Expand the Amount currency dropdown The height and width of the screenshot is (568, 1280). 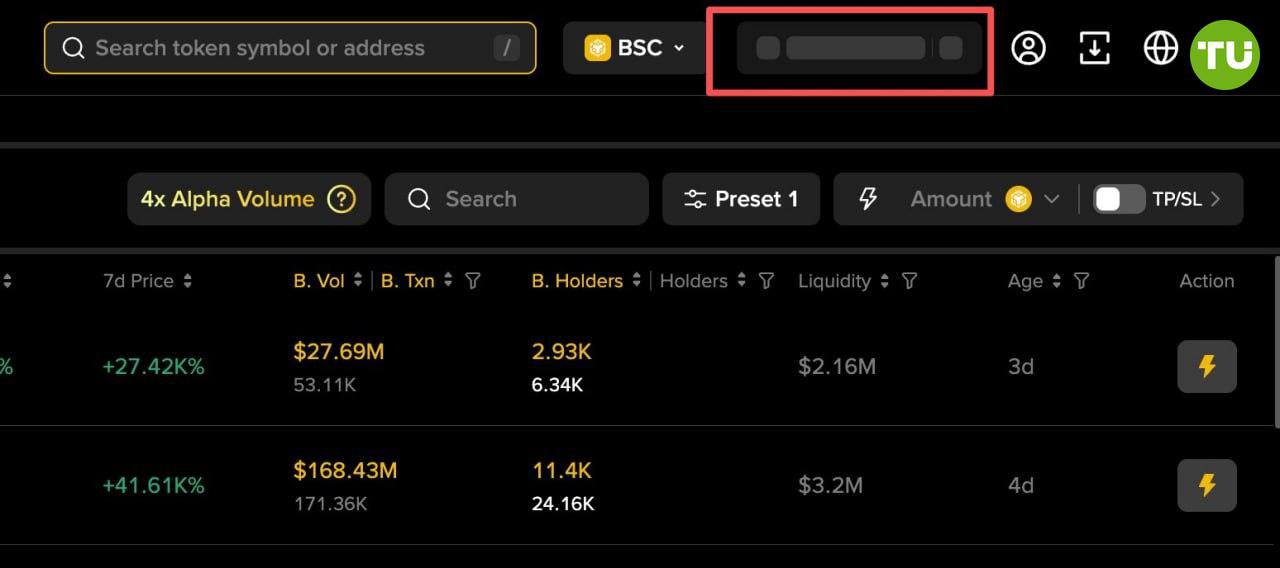(x=1051, y=199)
